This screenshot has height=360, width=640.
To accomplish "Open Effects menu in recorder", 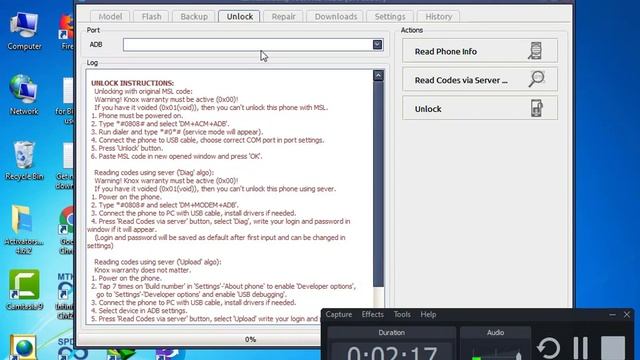I will 373,314.
